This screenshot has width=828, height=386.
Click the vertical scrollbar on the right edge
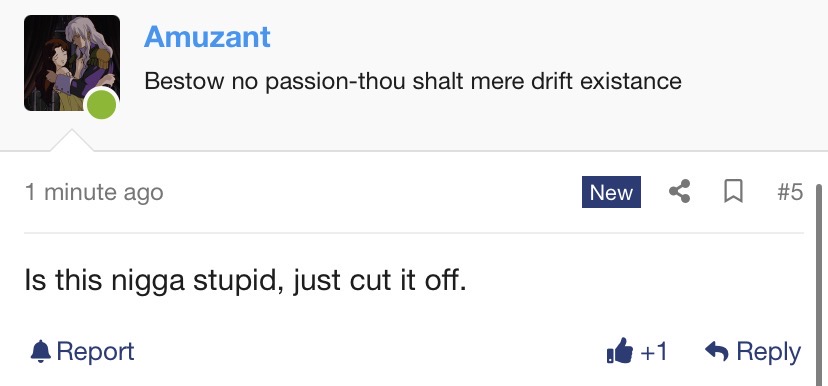(818, 285)
